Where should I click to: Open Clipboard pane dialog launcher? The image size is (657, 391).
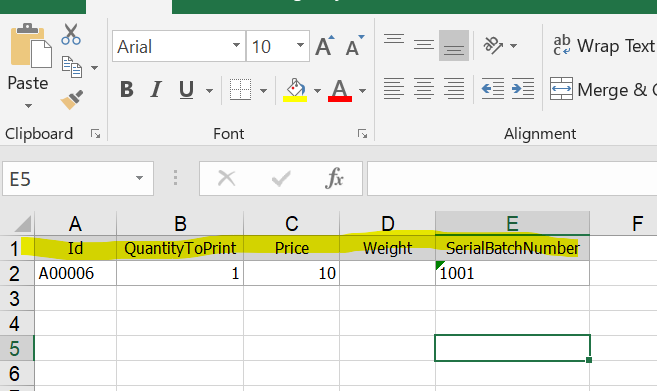96,134
